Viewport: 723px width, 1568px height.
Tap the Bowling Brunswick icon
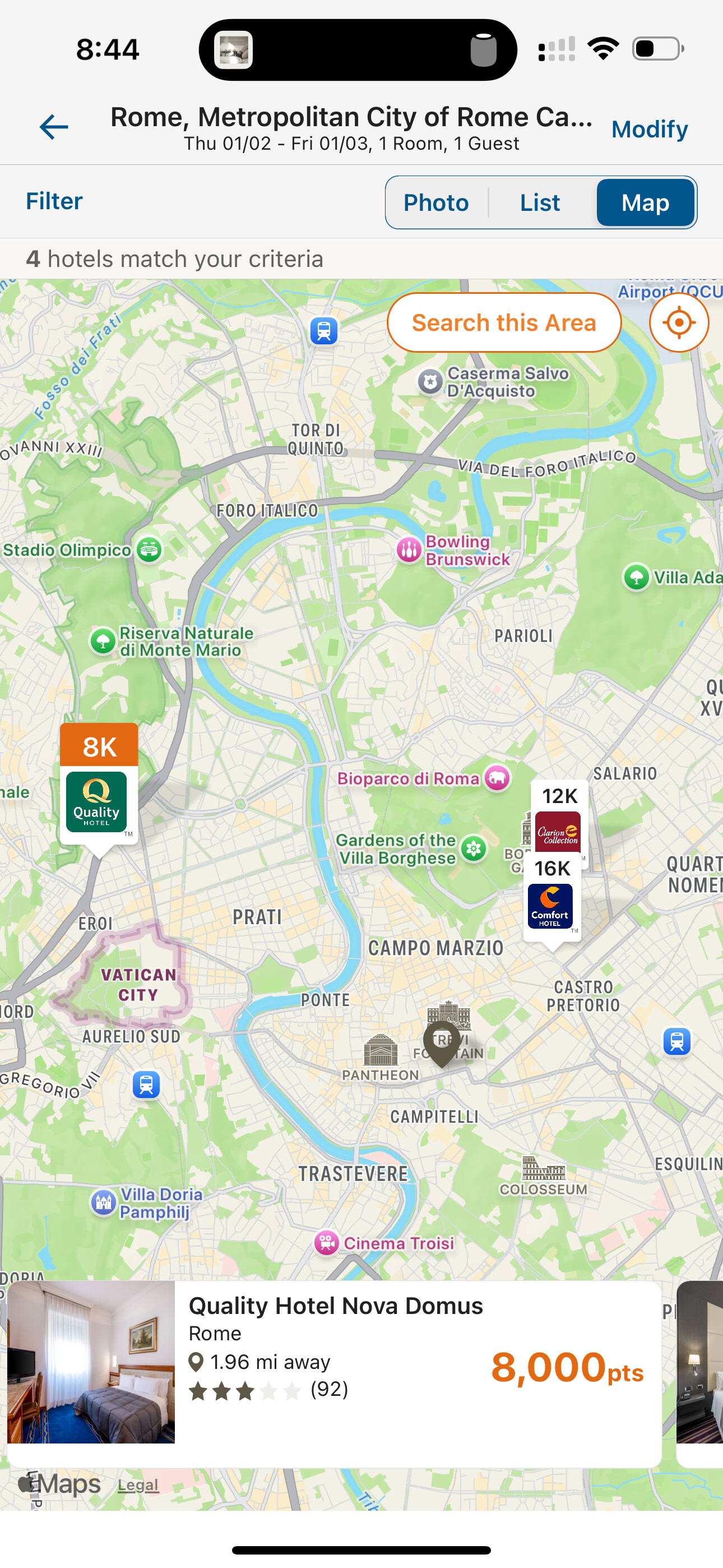click(409, 550)
